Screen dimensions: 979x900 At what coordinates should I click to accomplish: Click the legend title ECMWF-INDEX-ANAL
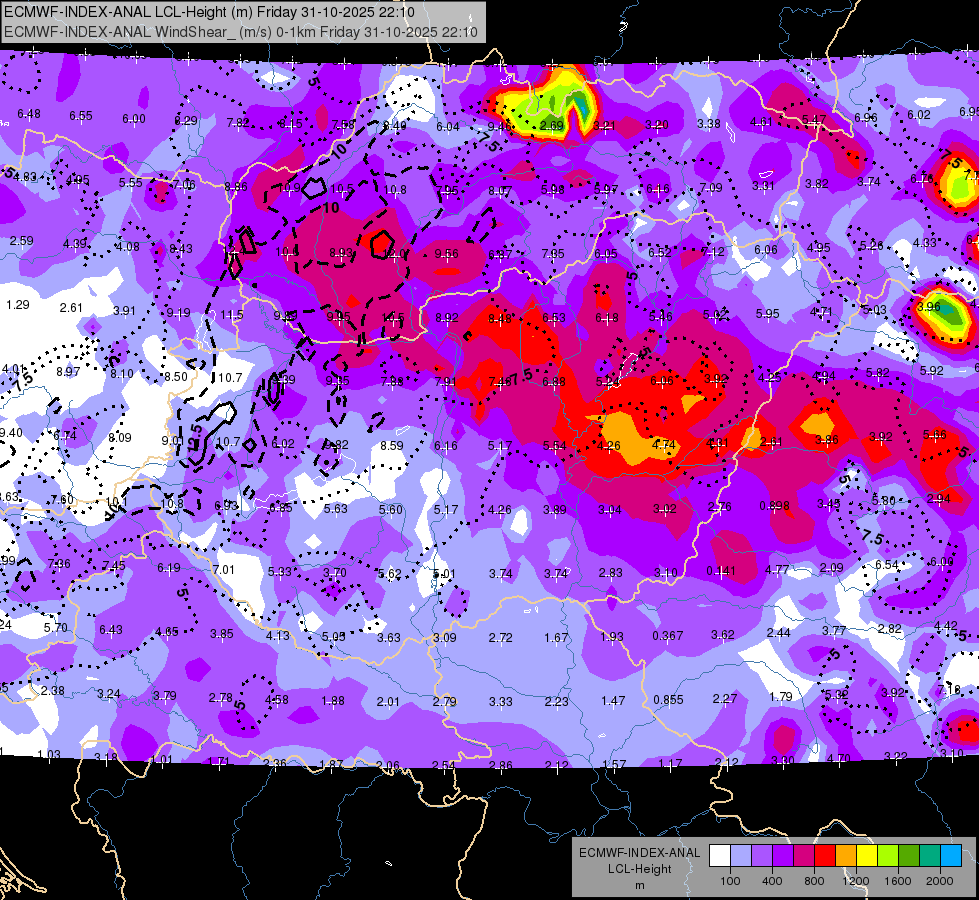(639, 853)
